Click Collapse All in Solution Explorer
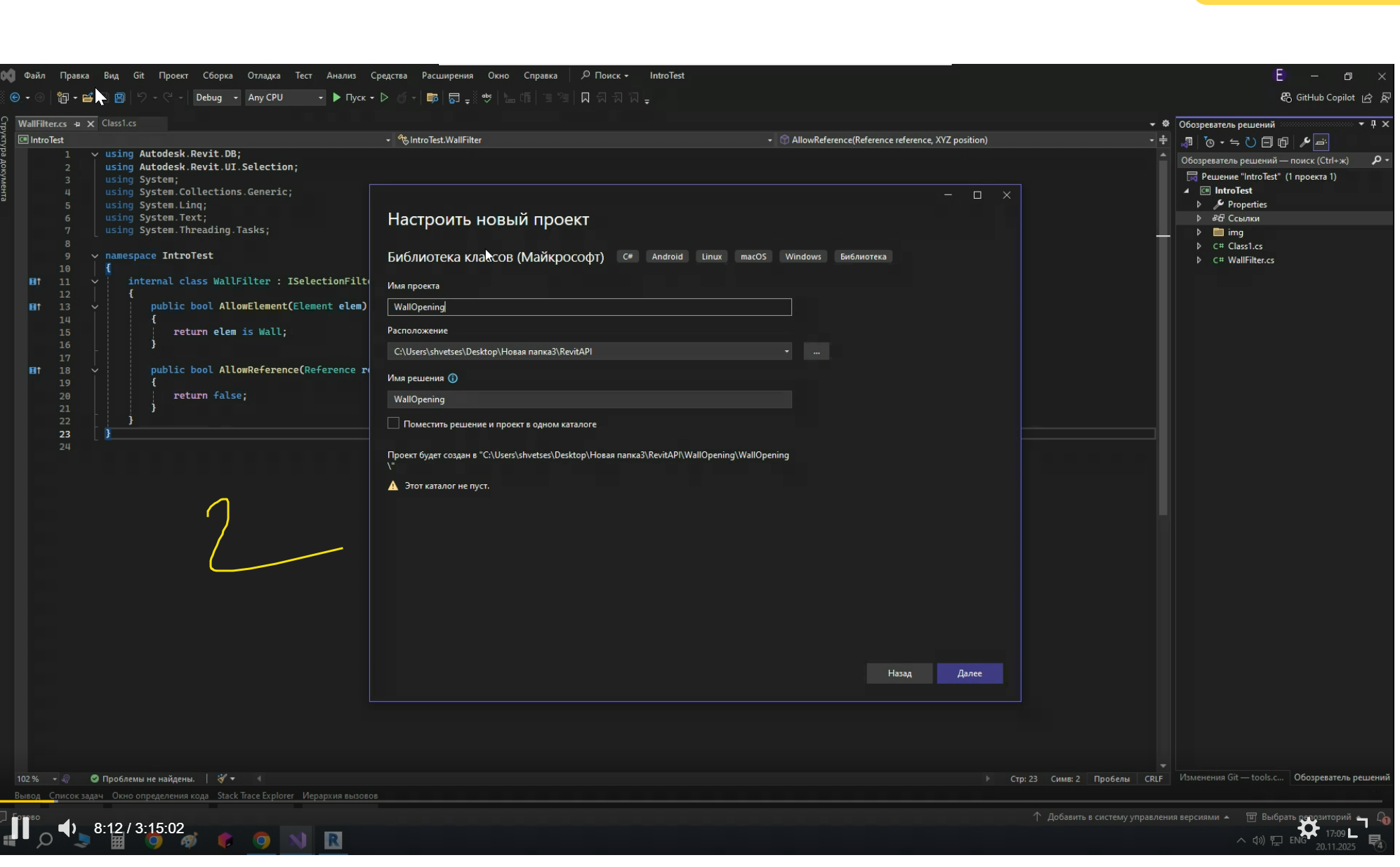This screenshot has width=1400, height=867. 1267,143
